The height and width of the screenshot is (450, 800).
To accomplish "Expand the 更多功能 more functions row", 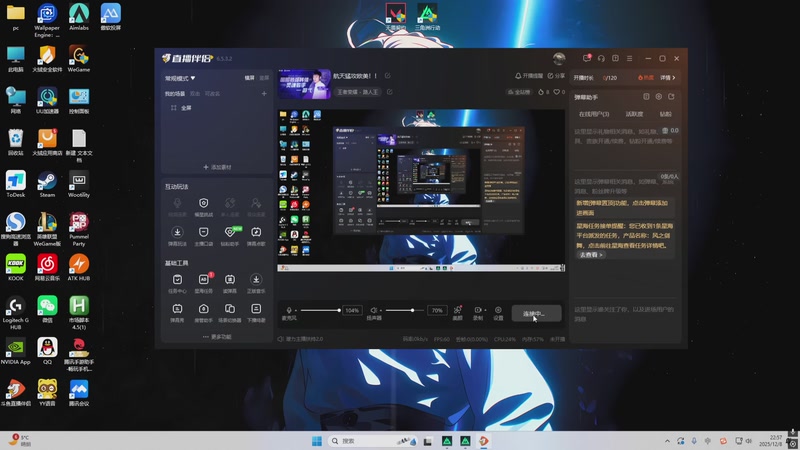I will tap(217, 337).
